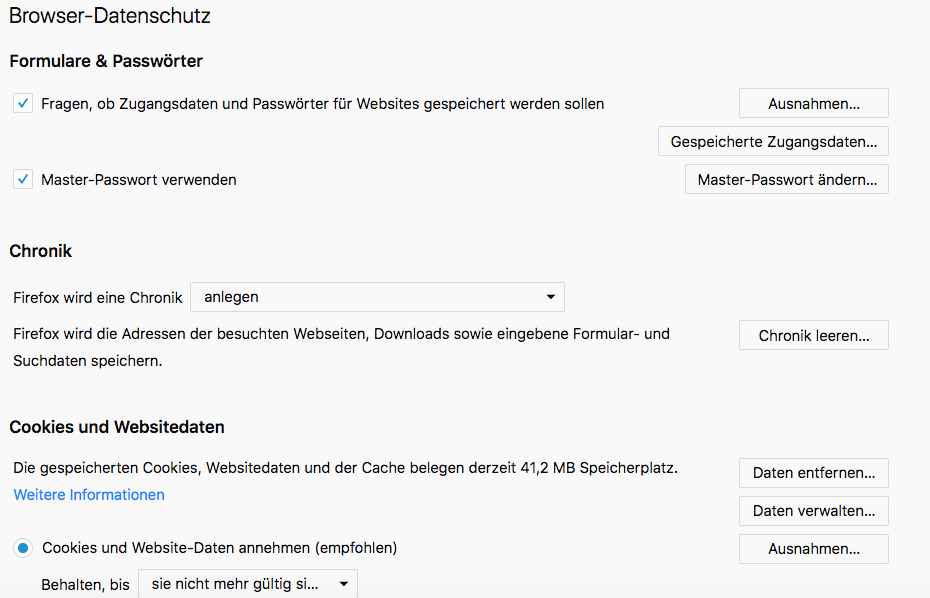Click the Browser-Datenschutz page title

pos(110,16)
